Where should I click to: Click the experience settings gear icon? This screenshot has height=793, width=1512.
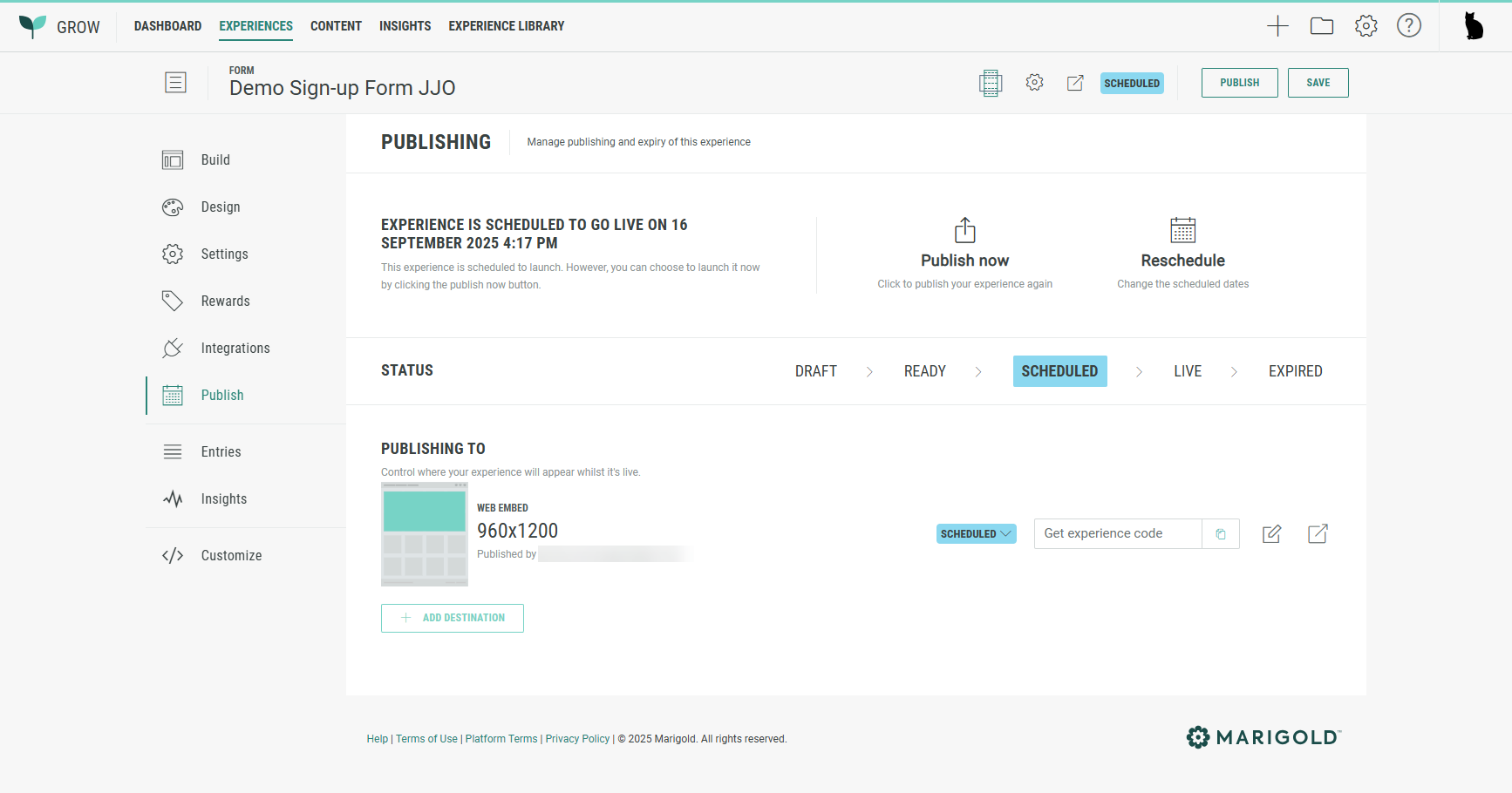click(1034, 83)
